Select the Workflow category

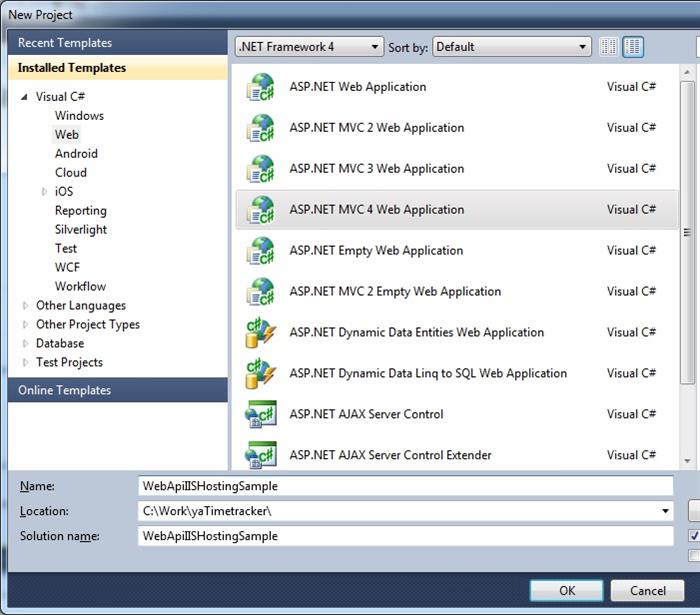tap(80, 286)
